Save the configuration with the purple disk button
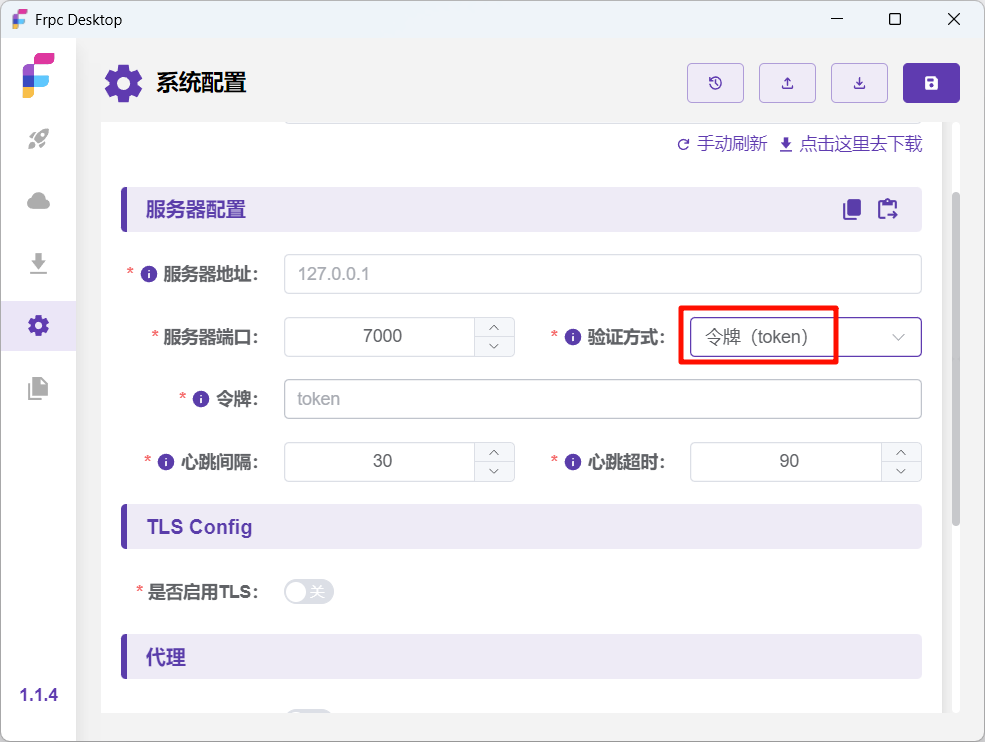985x742 pixels. [x=931, y=83]
